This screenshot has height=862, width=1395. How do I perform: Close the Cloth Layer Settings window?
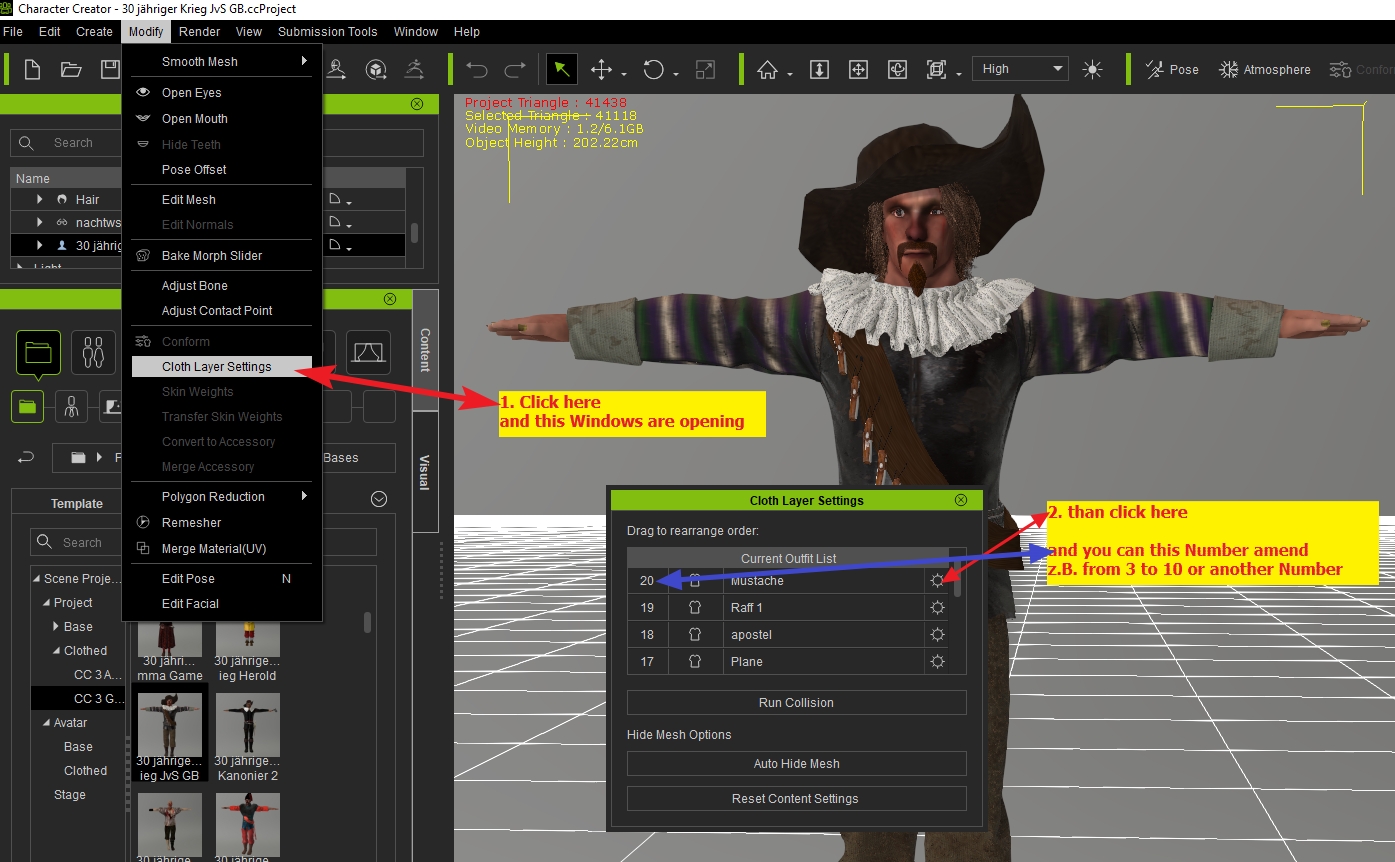click(961, 500)
